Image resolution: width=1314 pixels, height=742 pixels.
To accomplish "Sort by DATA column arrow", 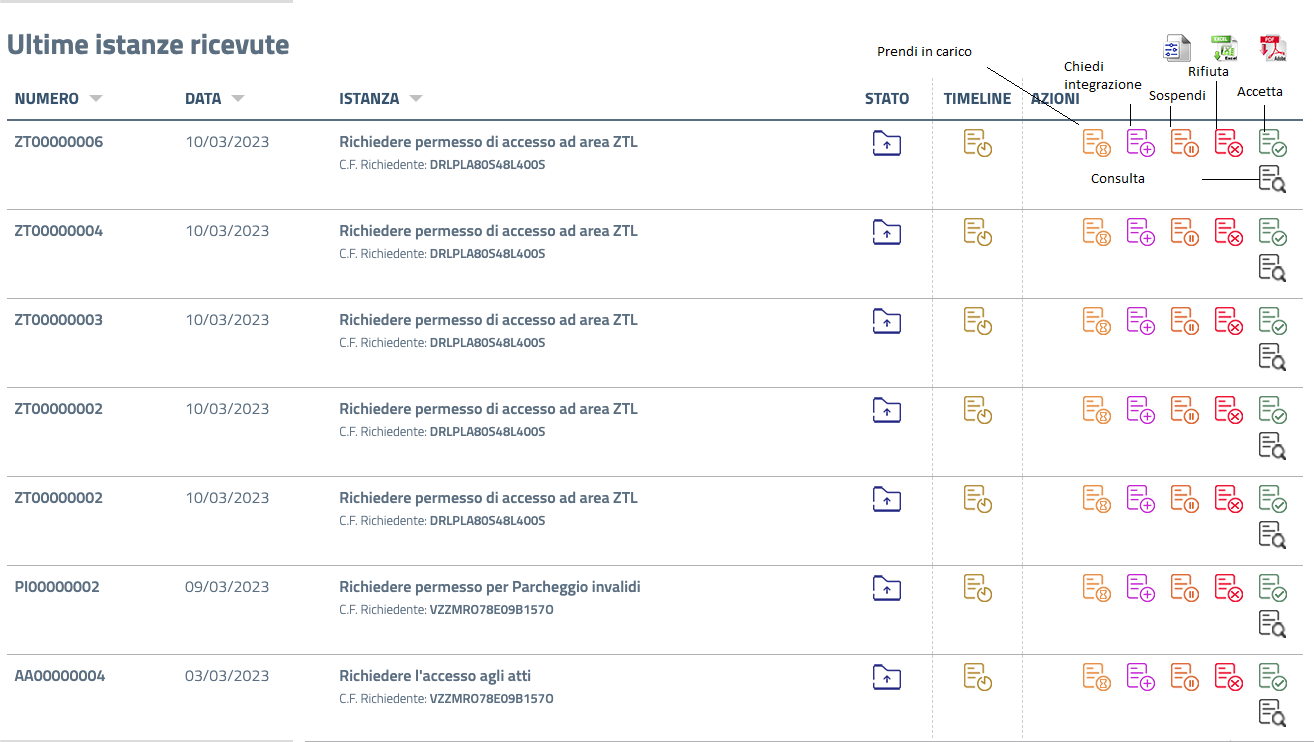I will 238,99.
